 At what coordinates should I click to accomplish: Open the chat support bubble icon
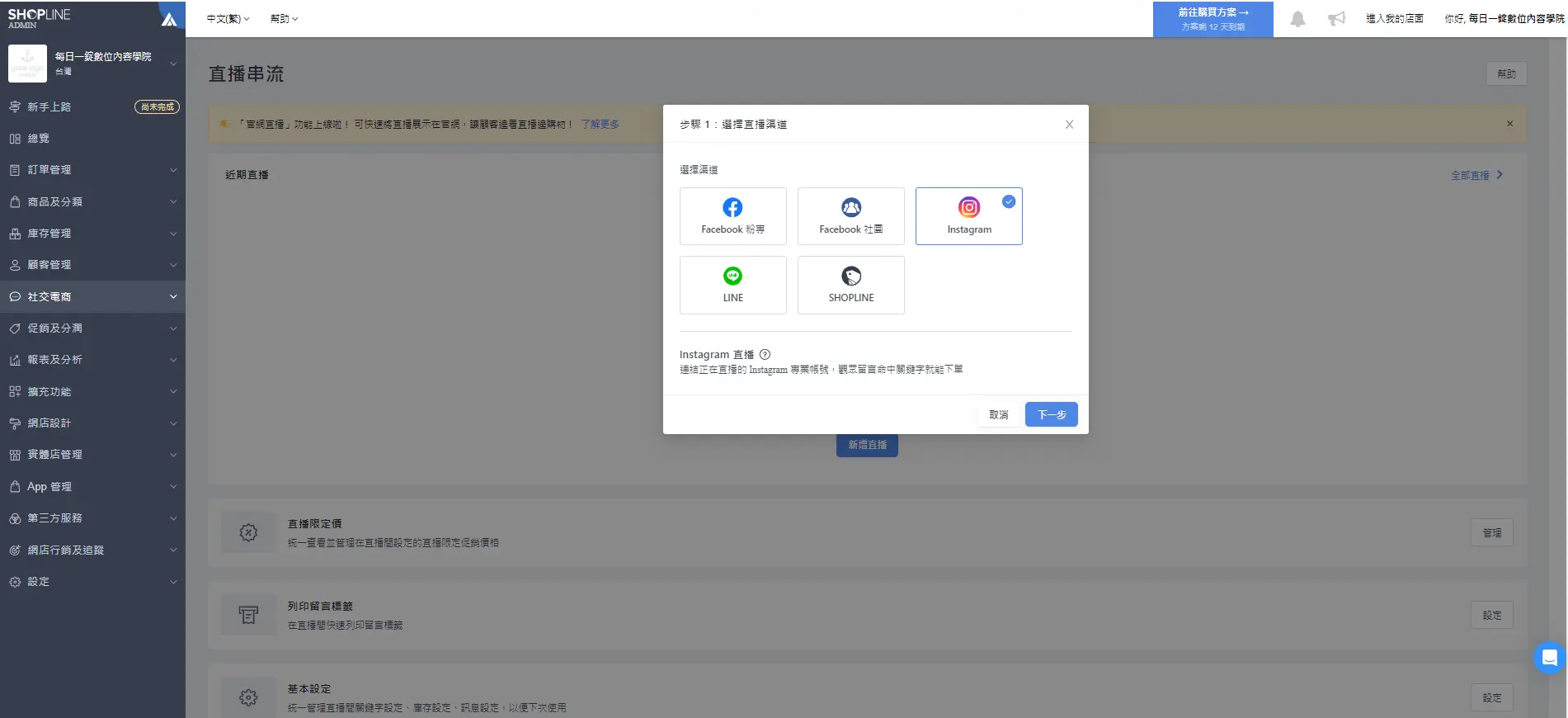(x=1549, y=658)
